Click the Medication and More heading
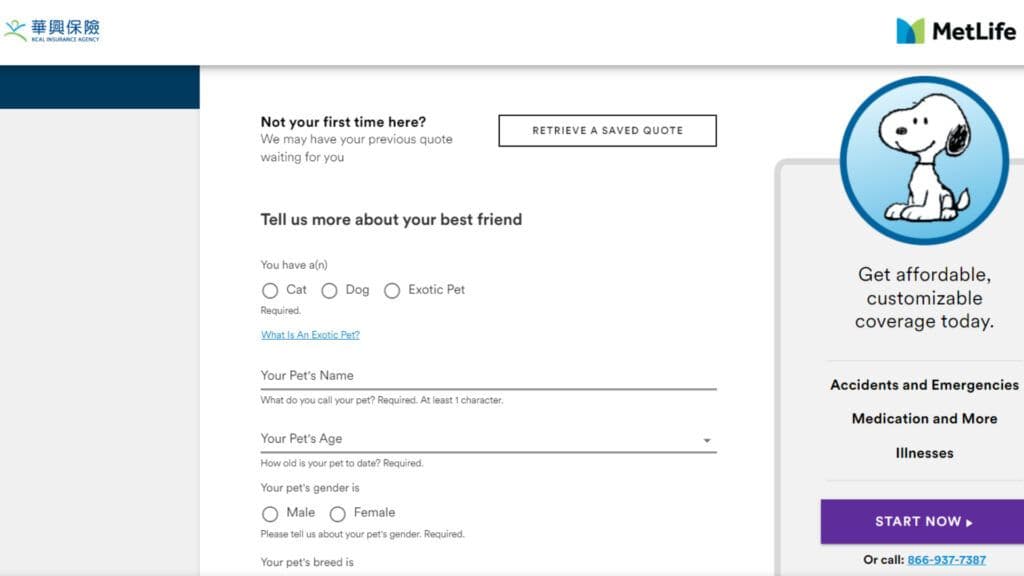This screenshot has height=576, width=1024. click(x=924, y=419)
